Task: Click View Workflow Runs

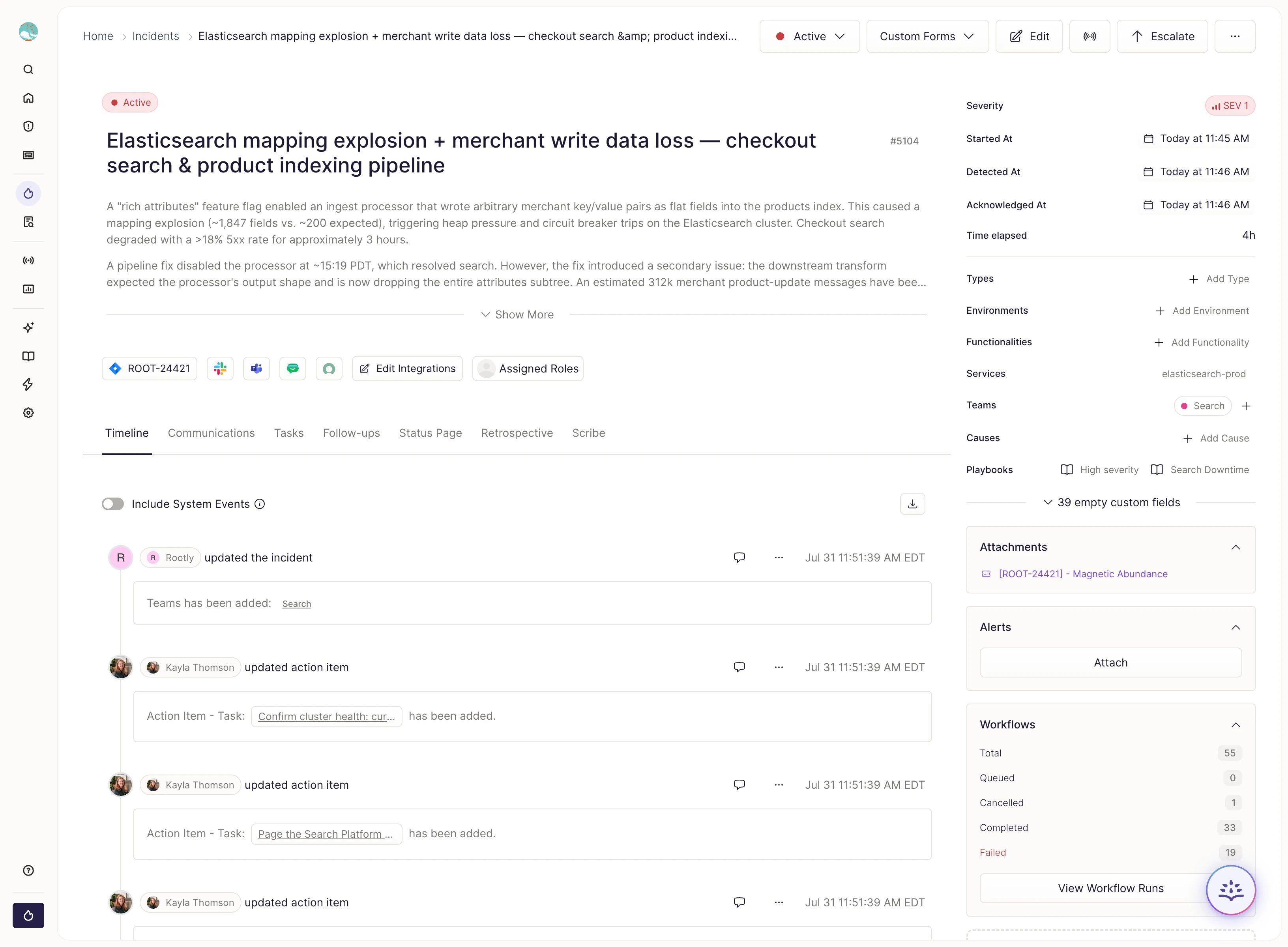Action: 1110,888
